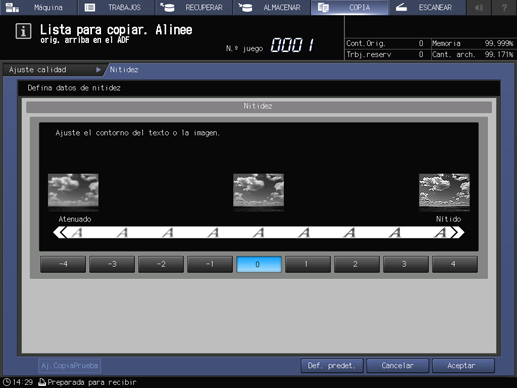Click the arrow next to Ajuste calidad

[x=98, y=70]
